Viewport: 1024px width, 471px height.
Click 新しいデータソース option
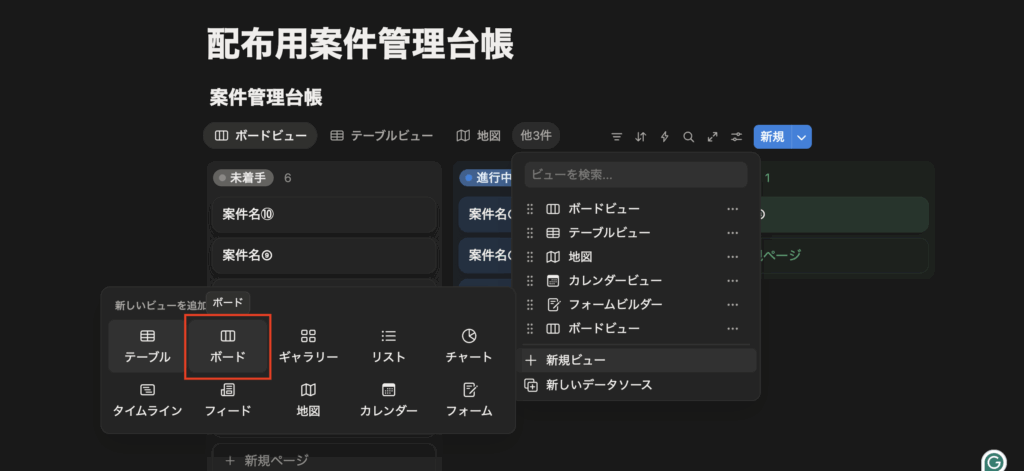tap(599, 385)
